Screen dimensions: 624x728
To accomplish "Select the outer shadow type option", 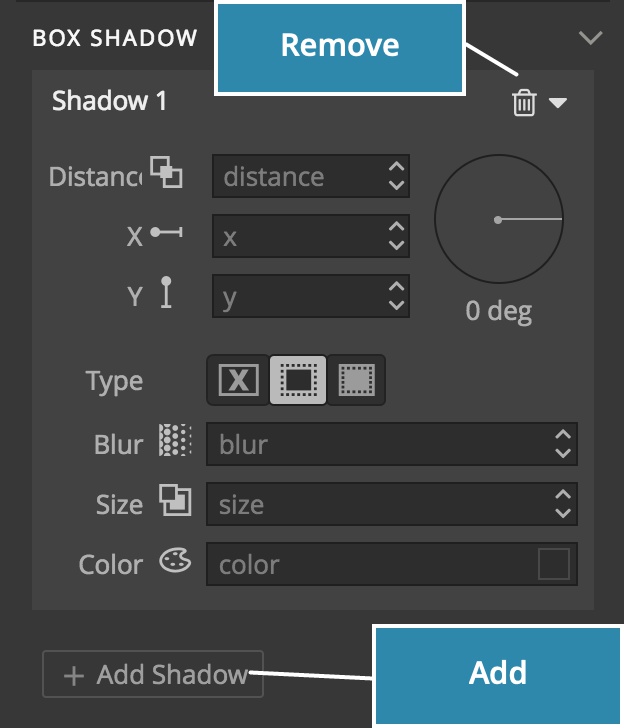I will coord(297,380).
